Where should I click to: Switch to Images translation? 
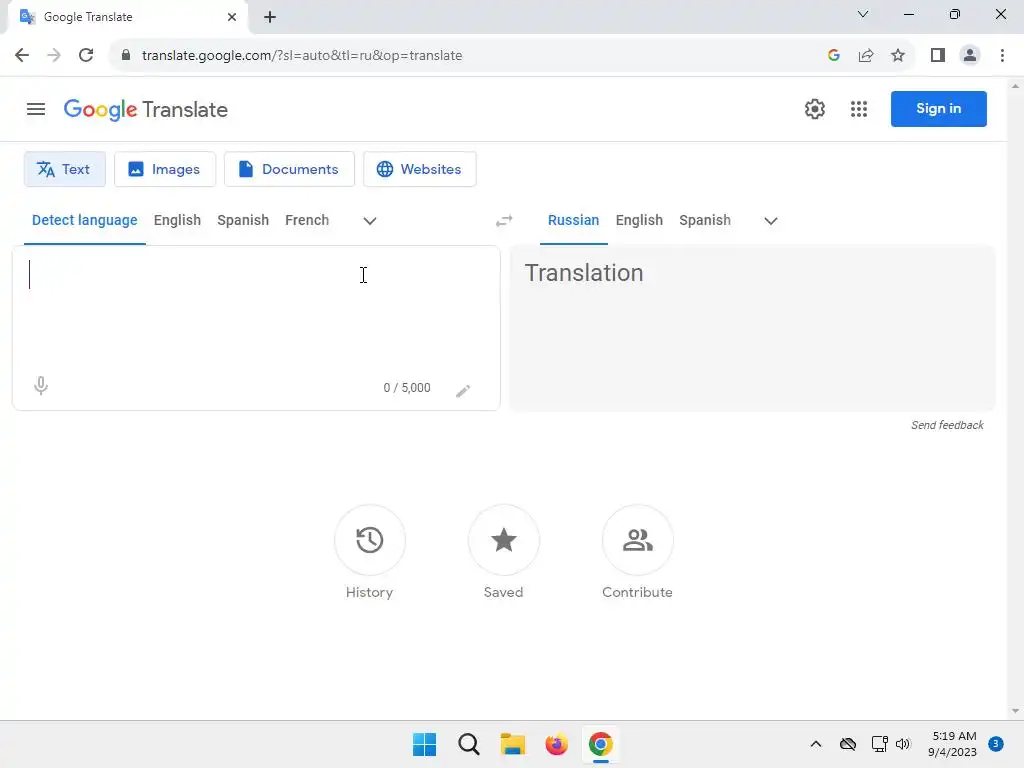(x=165, y=169)
